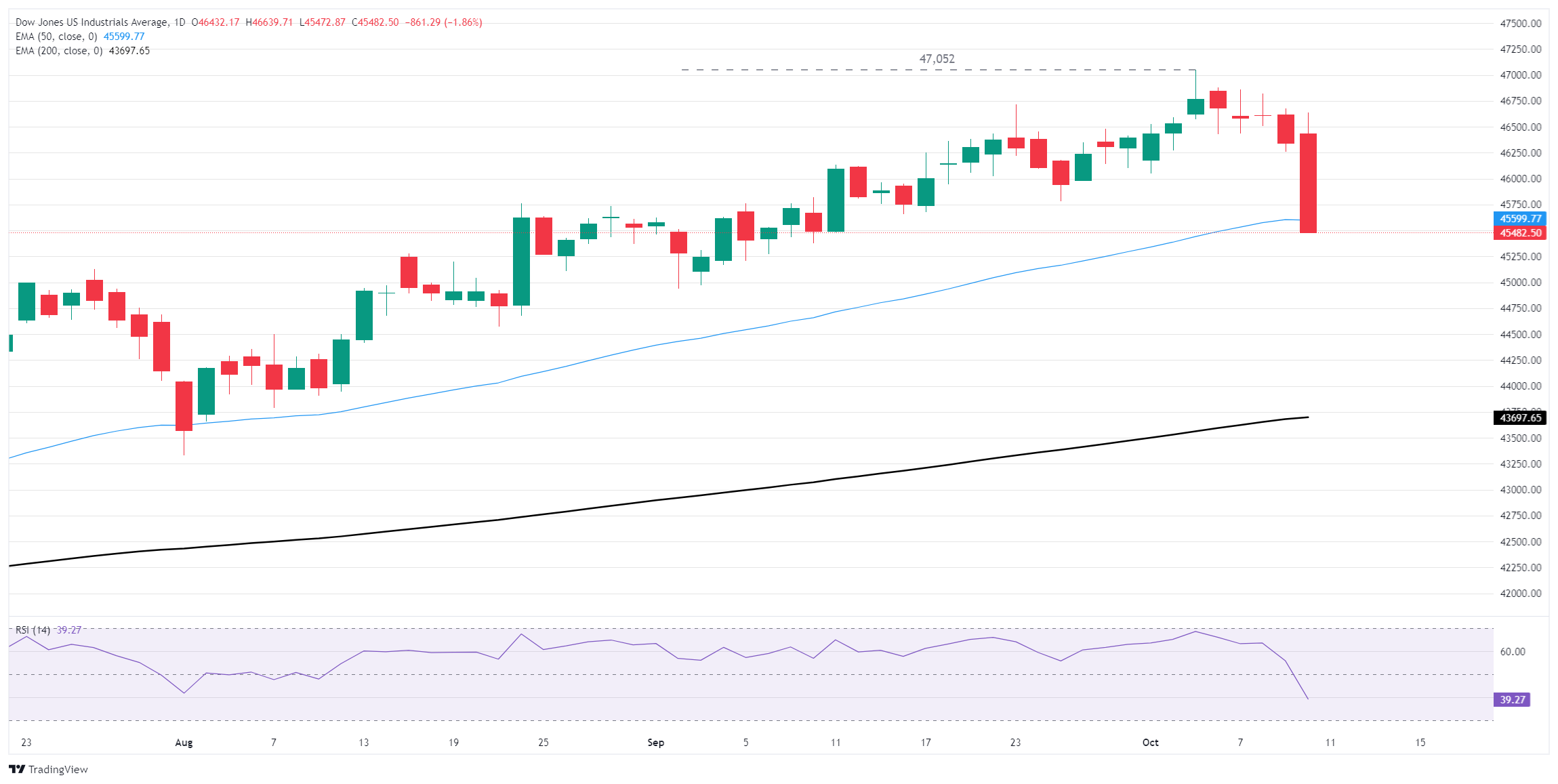Viewport: 1558px width, 784px height.
Task: Click the 1D interval label in title
Action: point(180,22)
